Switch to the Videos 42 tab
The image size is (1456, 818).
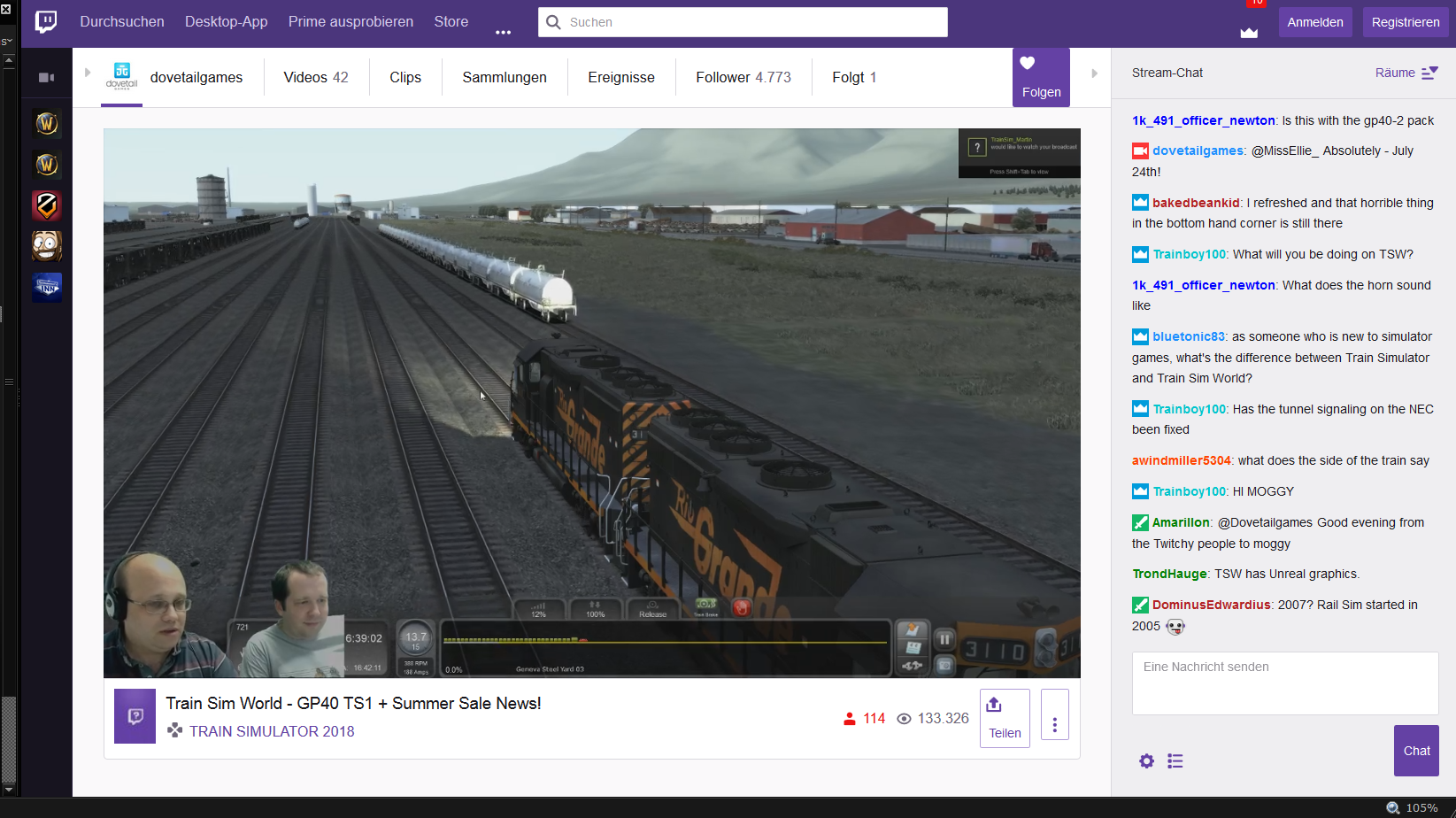pos(316,77)
